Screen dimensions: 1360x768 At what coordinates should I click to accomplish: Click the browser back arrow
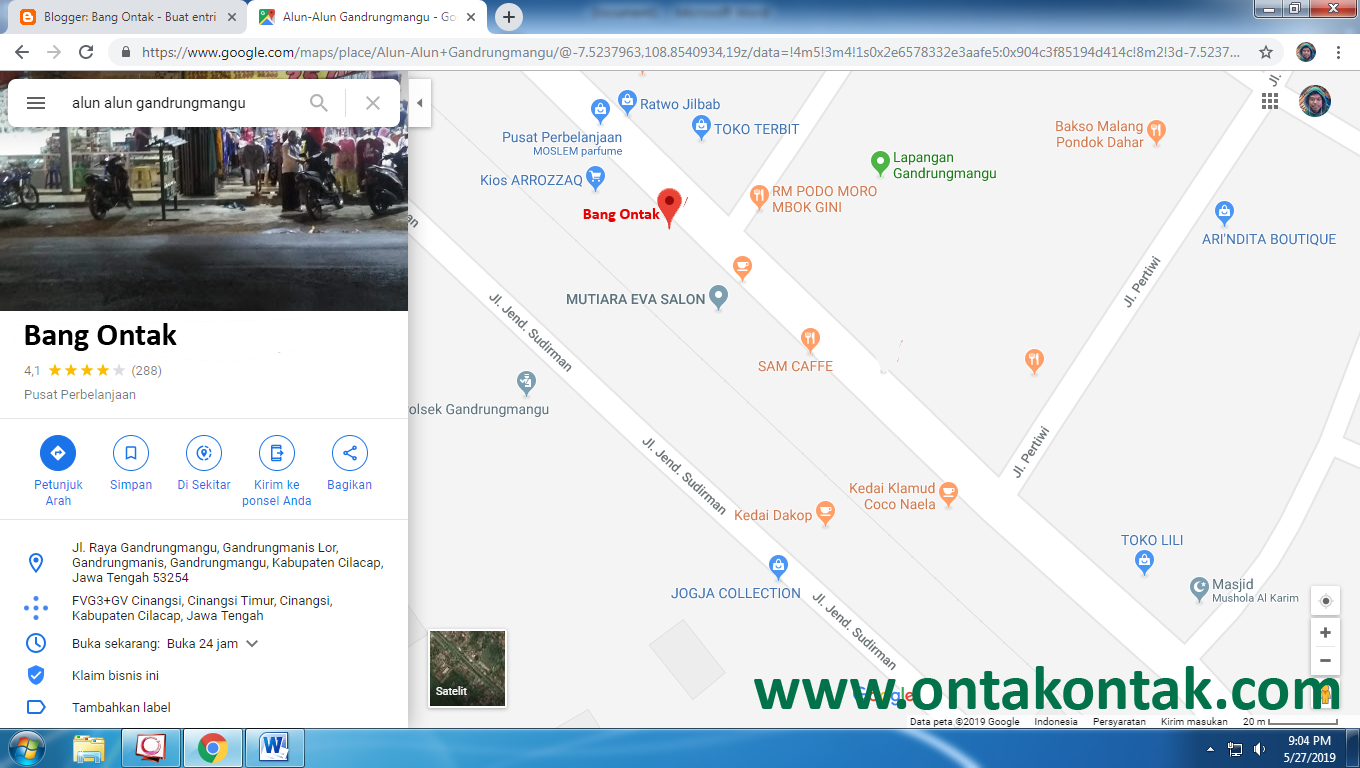click(x=21, y=52)
